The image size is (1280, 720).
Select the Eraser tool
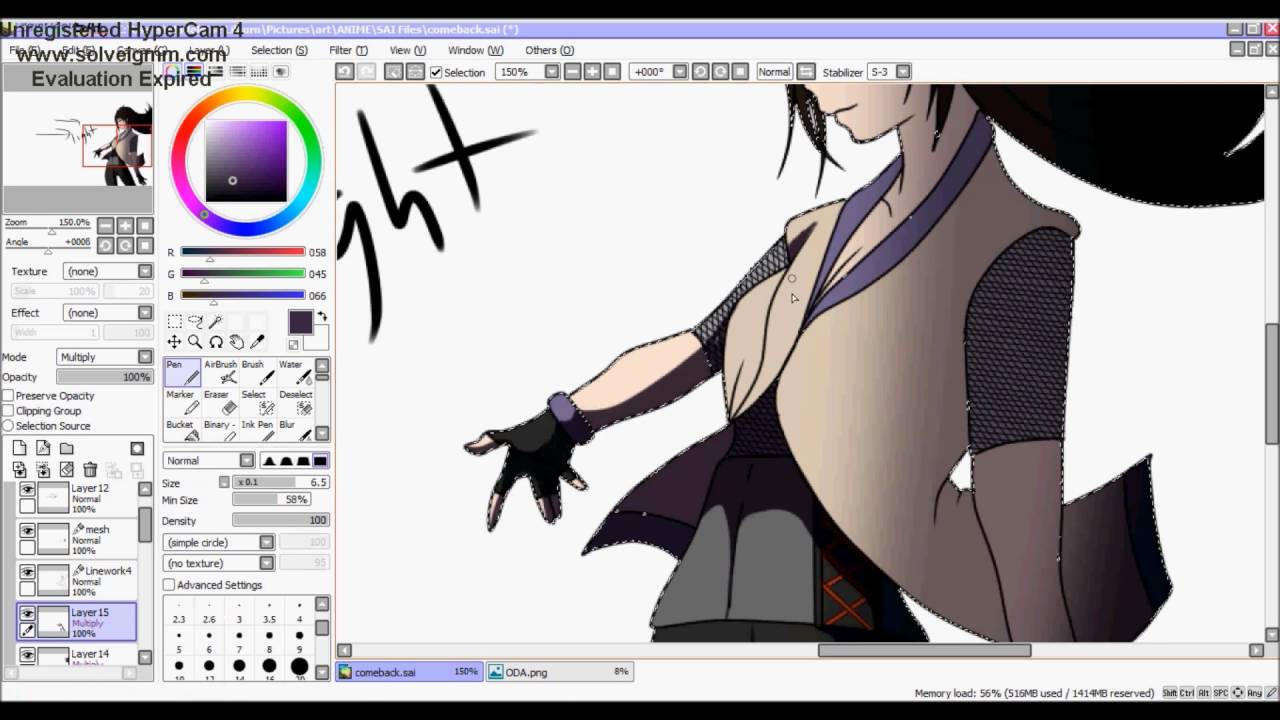point(220,402)
